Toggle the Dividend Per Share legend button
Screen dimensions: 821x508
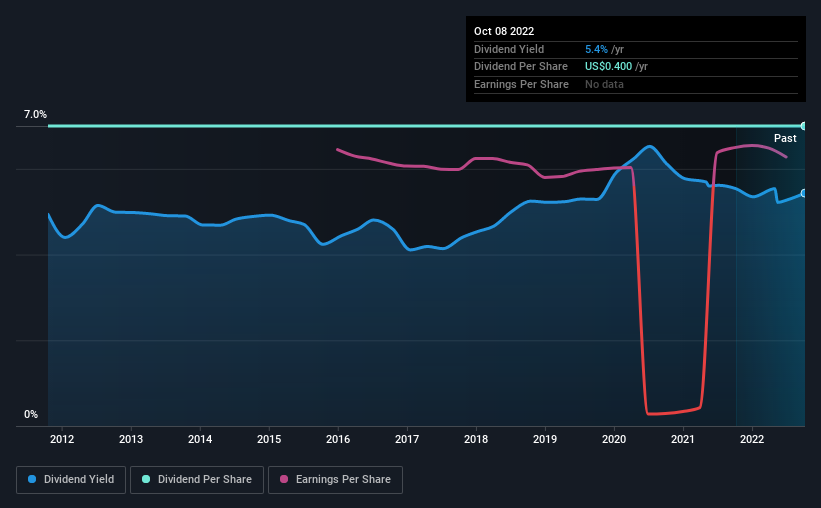197,480
